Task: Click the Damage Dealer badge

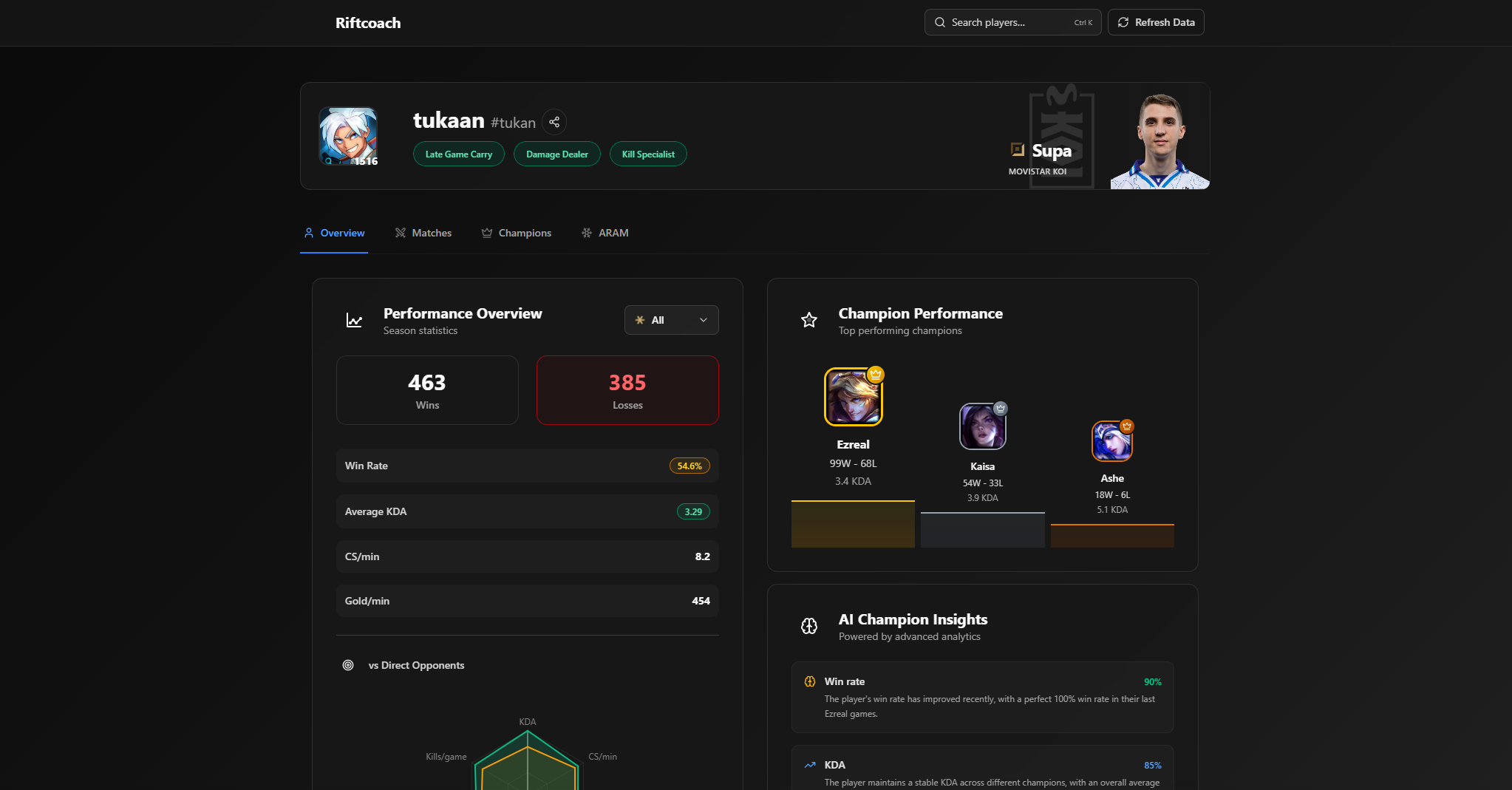Action: (557, 154)
